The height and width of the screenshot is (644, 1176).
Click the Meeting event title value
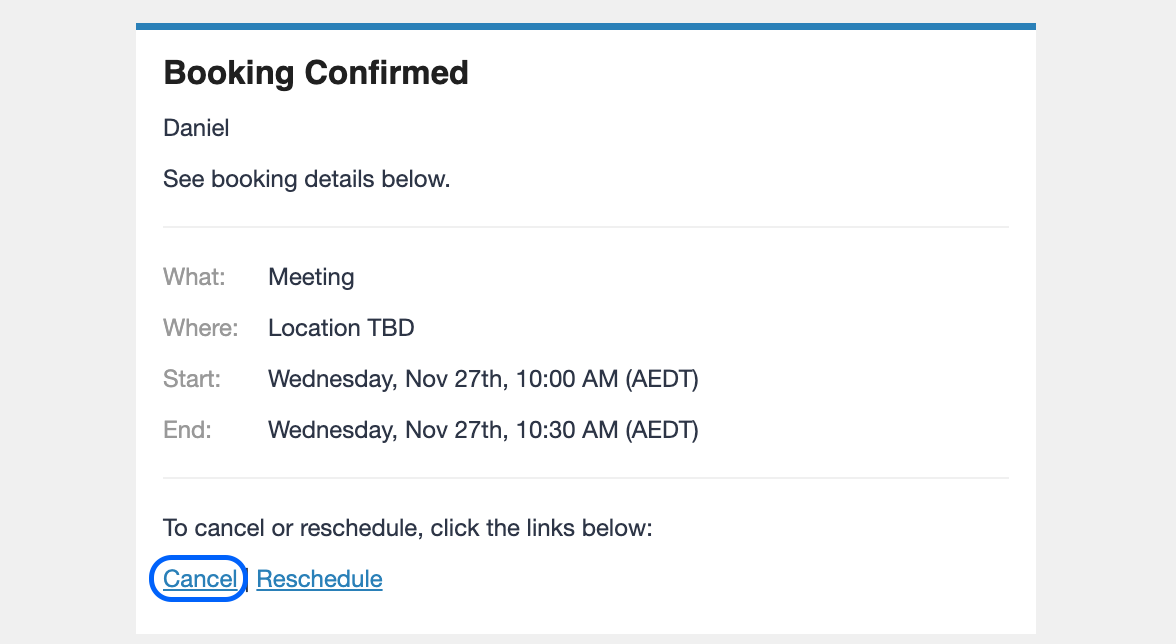(311, 277)
